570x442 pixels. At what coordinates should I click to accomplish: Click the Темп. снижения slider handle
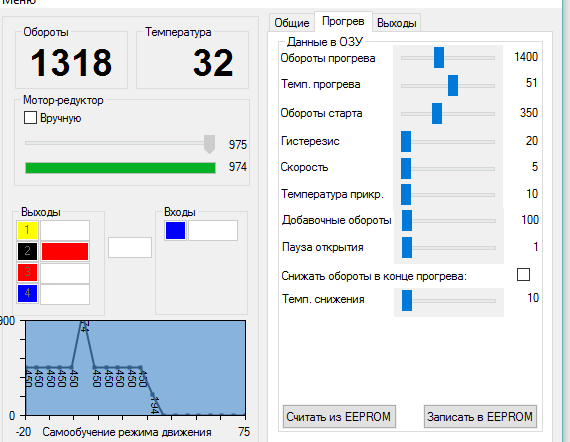click(x=407, y=301)
